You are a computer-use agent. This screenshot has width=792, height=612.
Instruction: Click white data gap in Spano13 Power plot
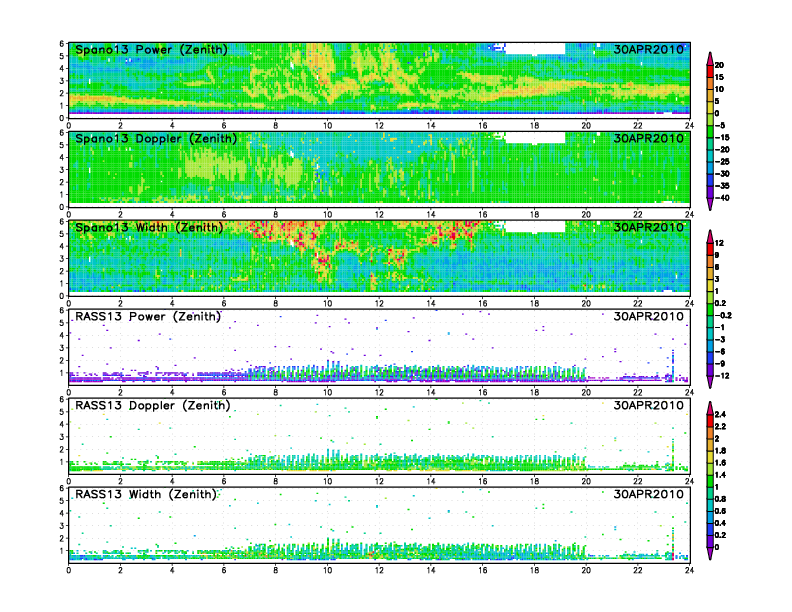pyautogui.click(x=535, y=48)
